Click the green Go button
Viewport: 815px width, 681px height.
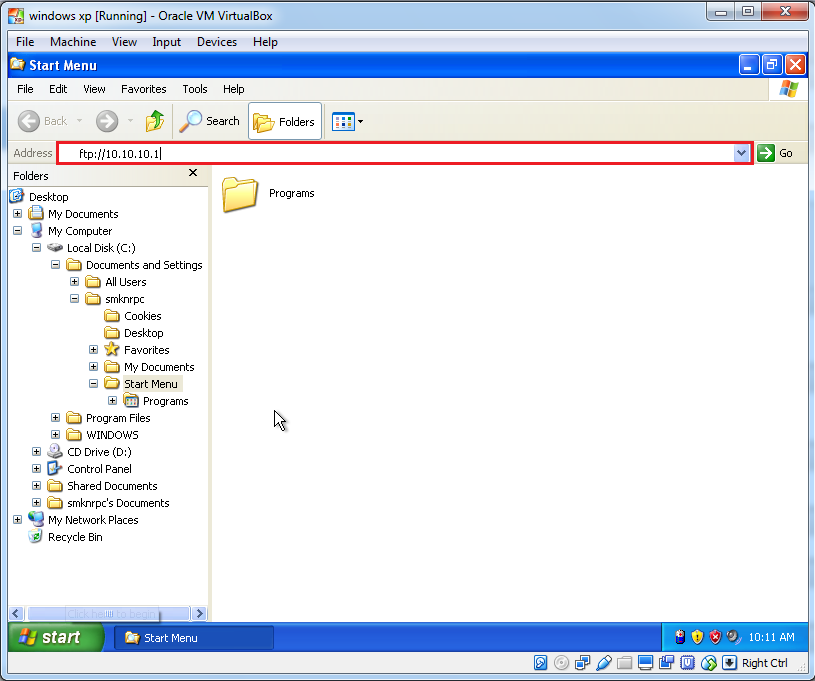[764, 153]
